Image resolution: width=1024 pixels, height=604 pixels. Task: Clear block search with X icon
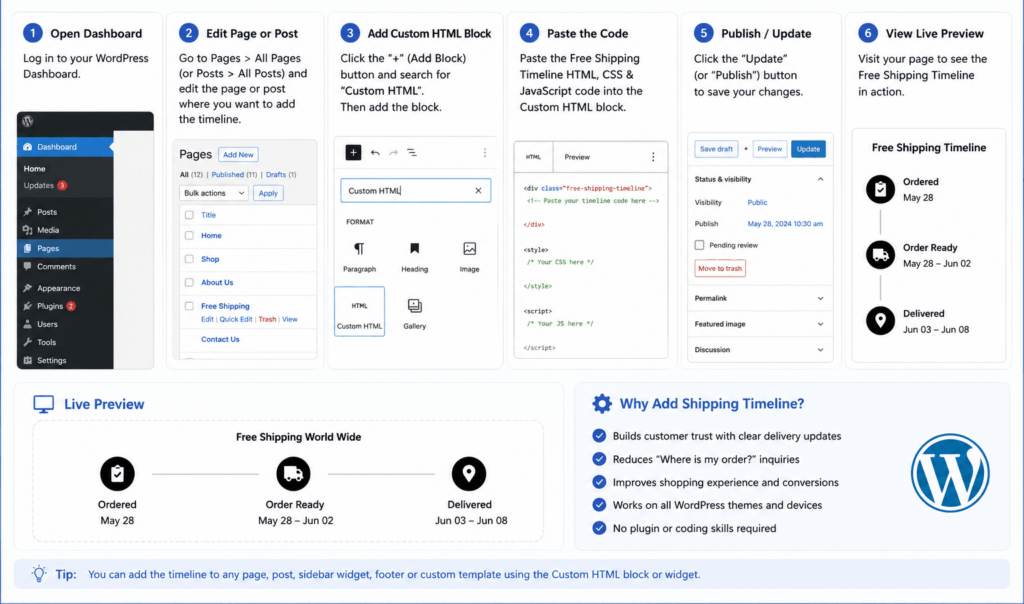478,191
